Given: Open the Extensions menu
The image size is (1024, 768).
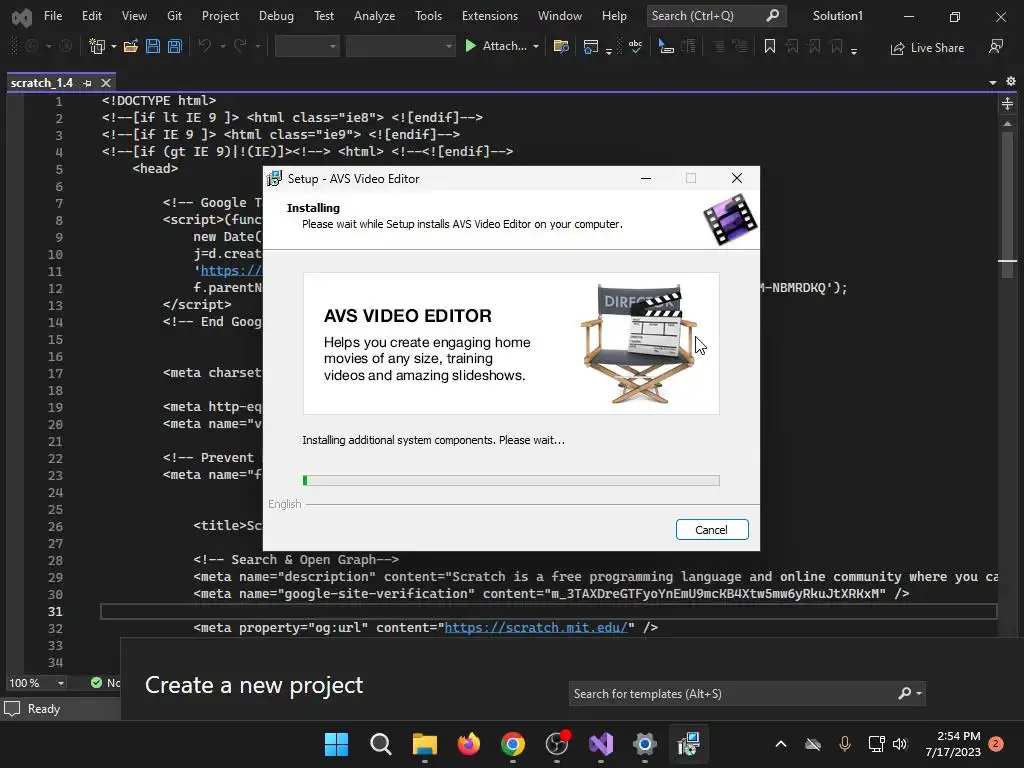Looking at the screenshot, I should point(490,16).
